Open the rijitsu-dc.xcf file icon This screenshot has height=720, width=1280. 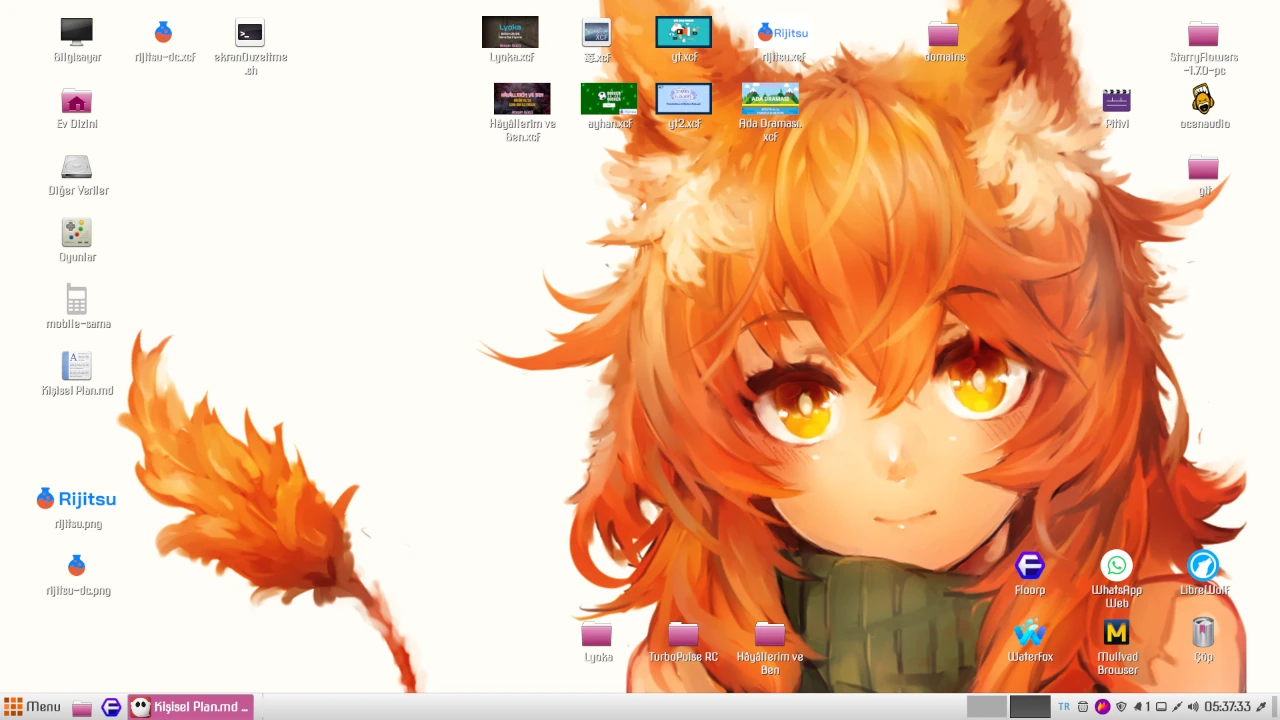click(x=164, y=32)
